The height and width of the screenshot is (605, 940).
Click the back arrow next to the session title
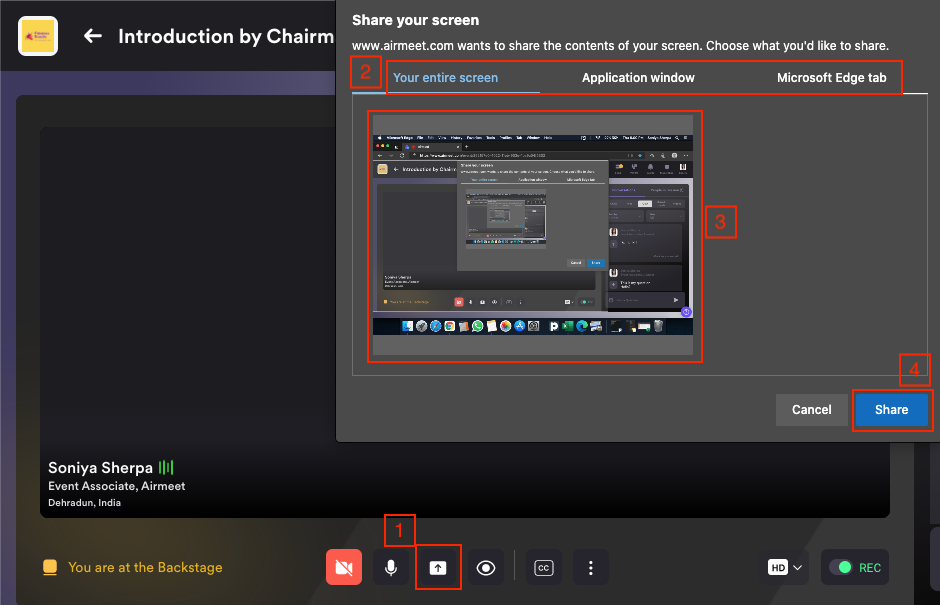click(92, 36)
